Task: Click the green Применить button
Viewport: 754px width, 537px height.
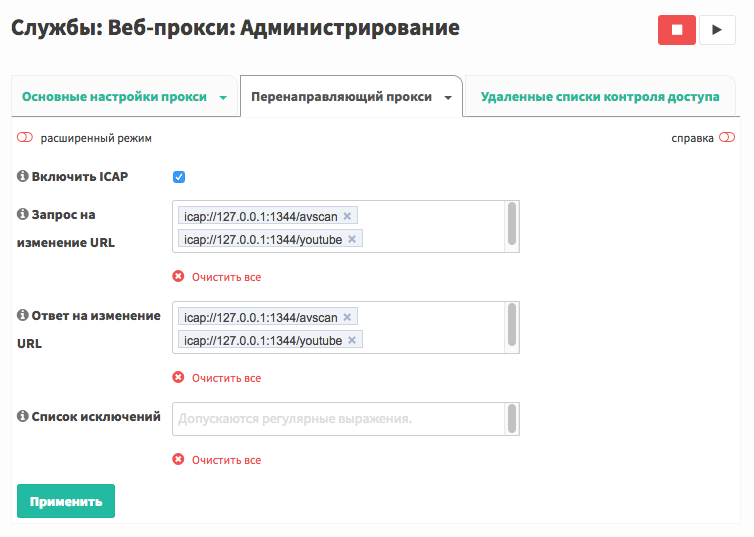Action: (66, 501)
